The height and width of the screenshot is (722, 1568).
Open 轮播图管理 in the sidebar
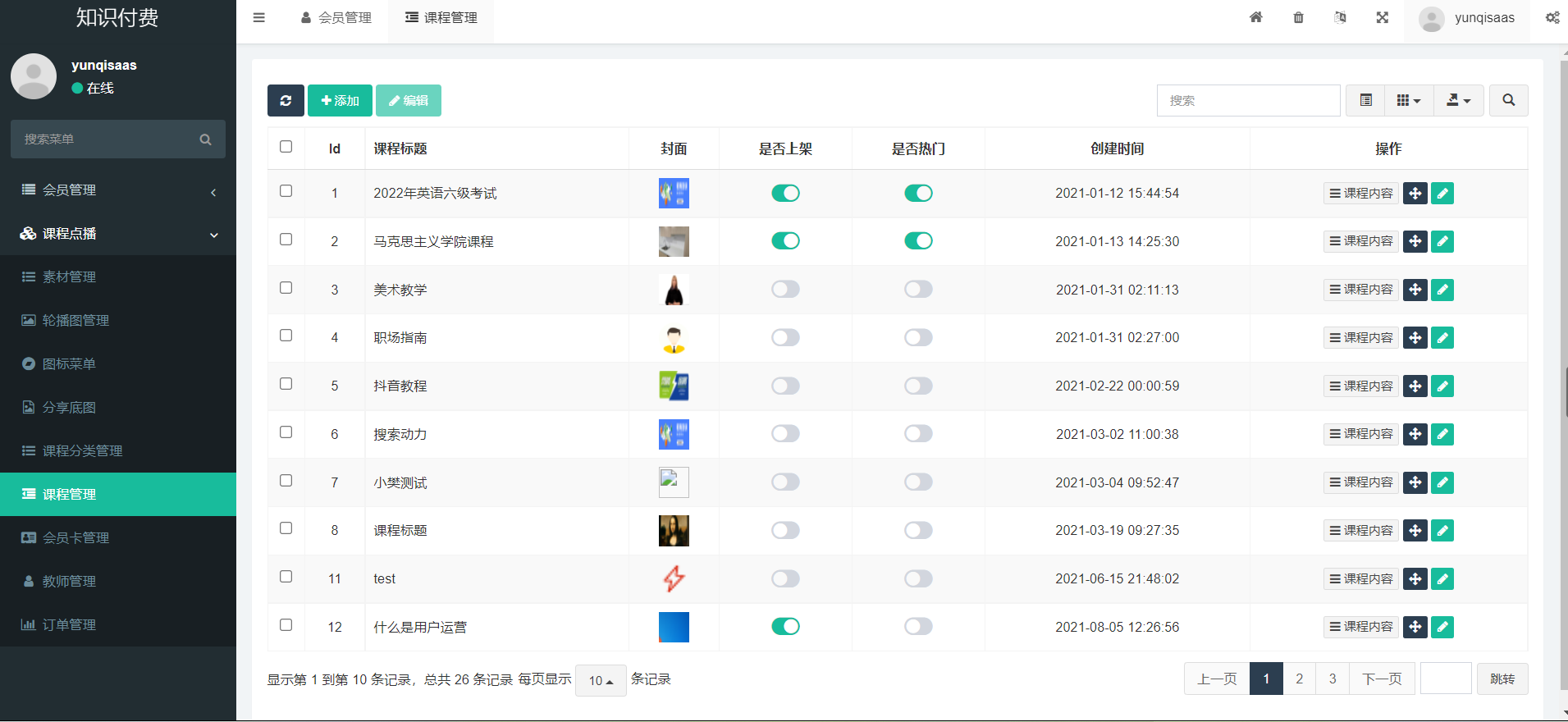[x=118, y=321]
